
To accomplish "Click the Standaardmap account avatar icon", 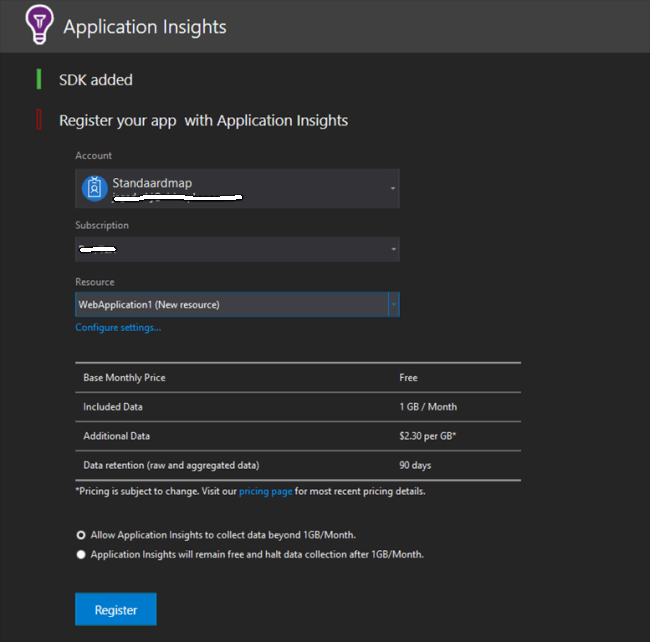I will (x=94, y=188).
